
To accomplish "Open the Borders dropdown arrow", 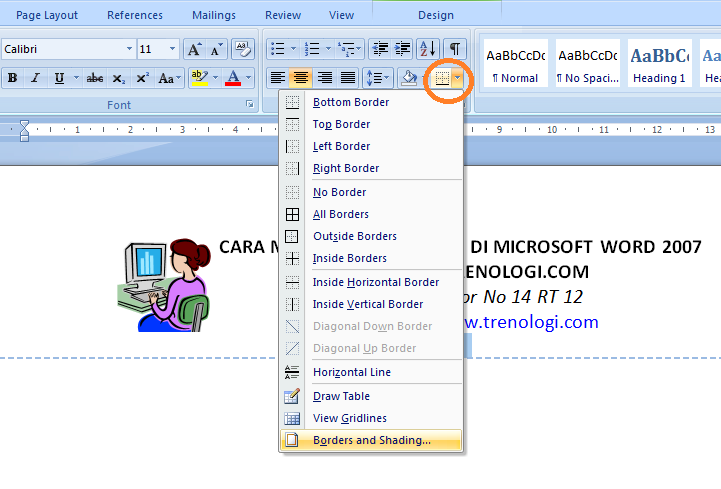I will tap(457, 79).
